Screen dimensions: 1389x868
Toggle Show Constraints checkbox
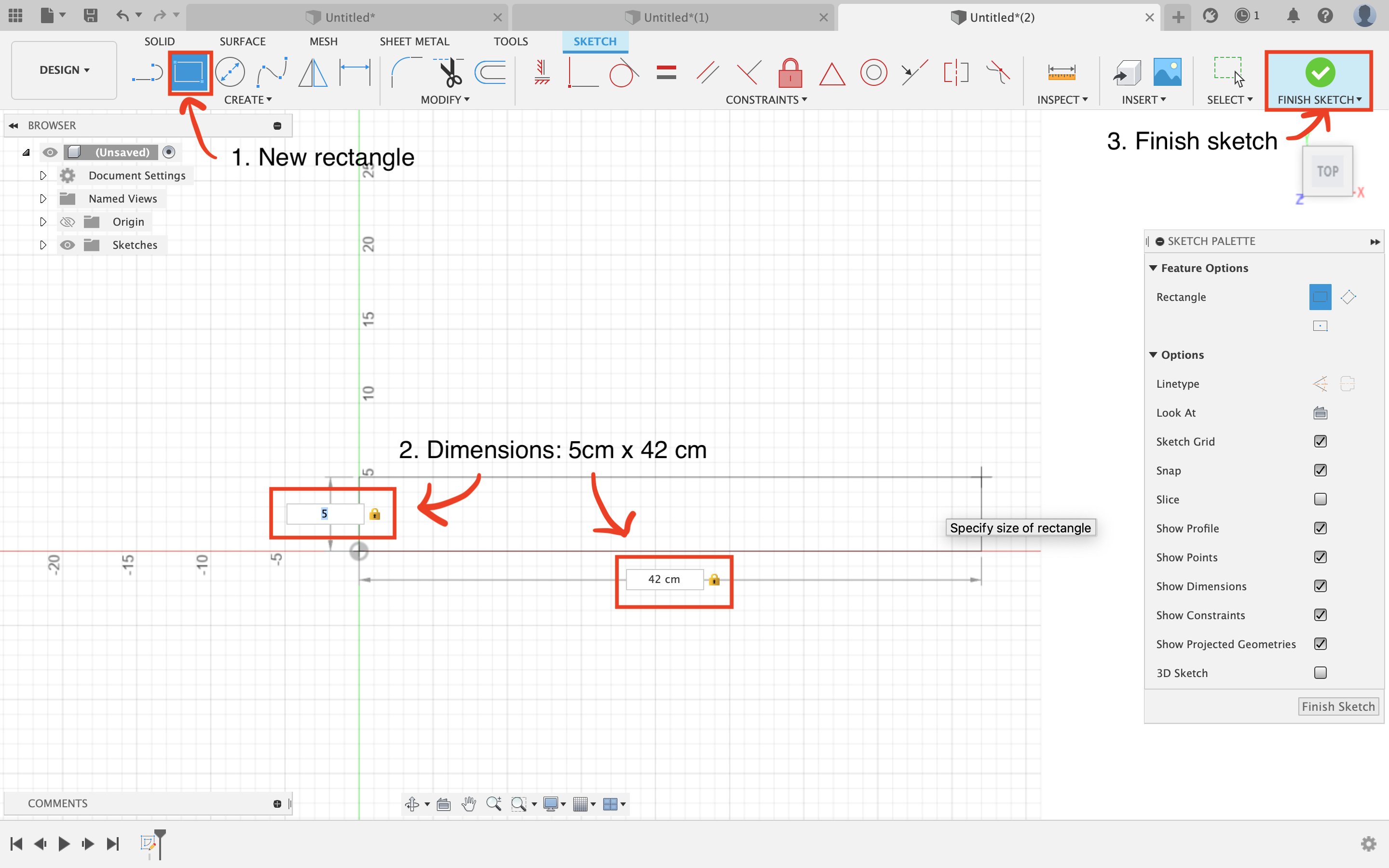click(1321, 614)
